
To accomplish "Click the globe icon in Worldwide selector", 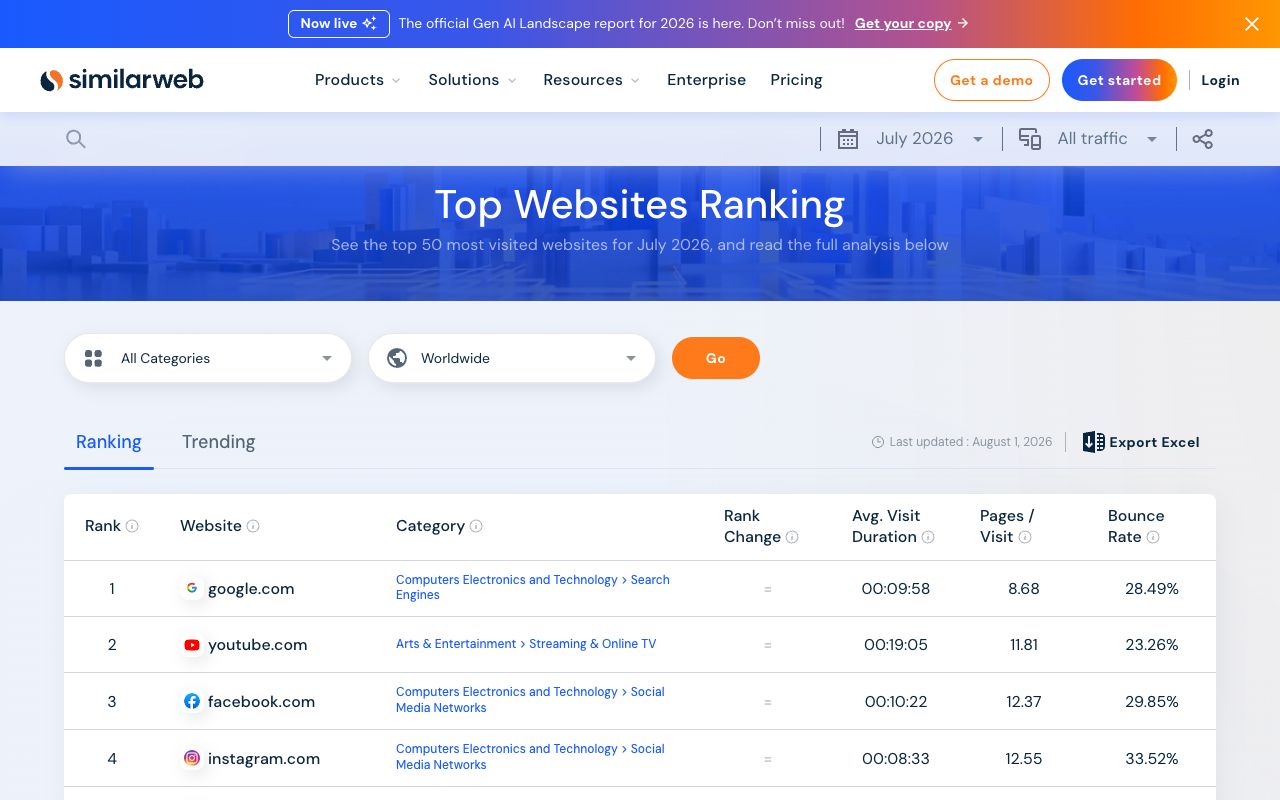I will pos(397,358).
